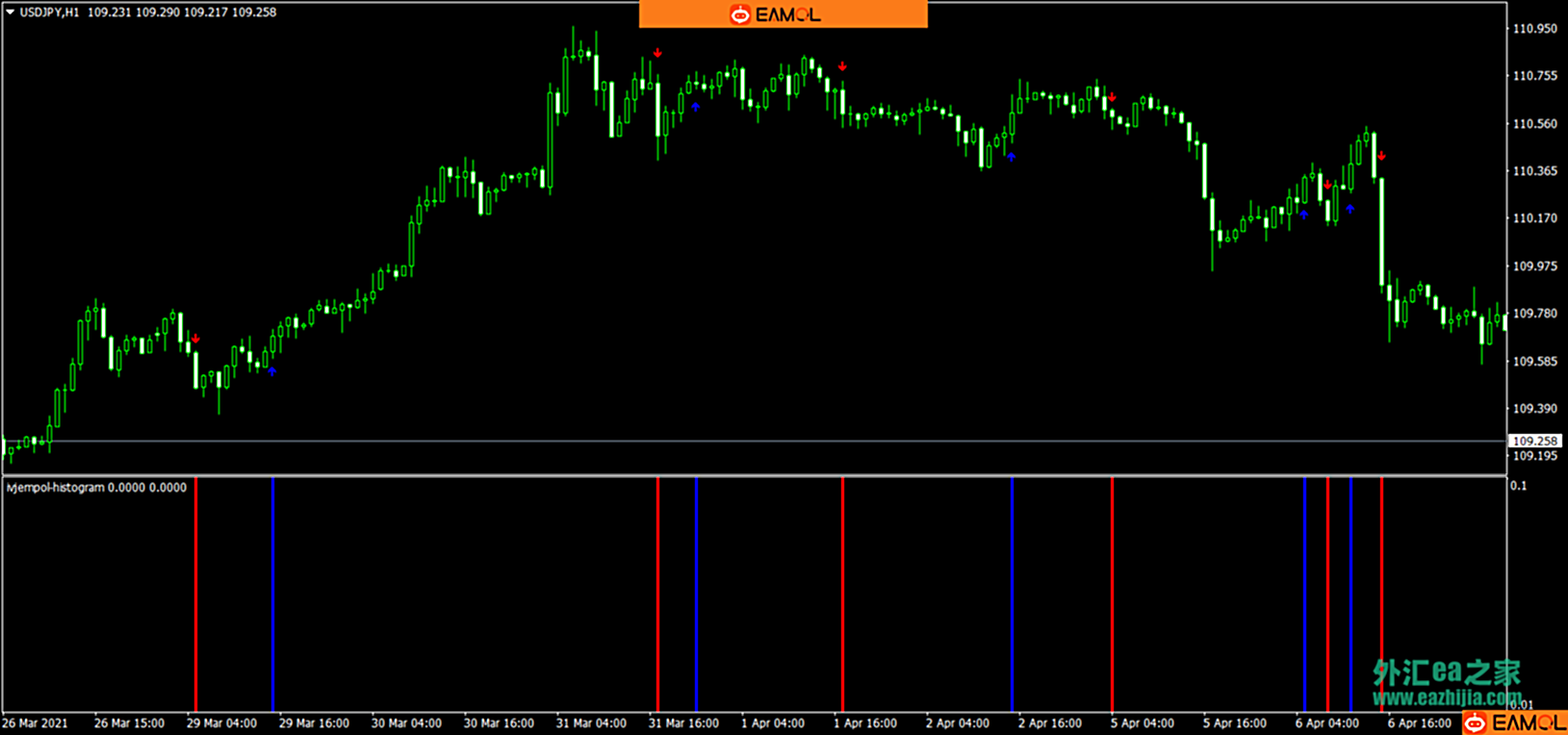Open the dropdown triangle beside USDJPY,H1
This screenshot has width=1568, height=735.
click(x=10, y=13)
